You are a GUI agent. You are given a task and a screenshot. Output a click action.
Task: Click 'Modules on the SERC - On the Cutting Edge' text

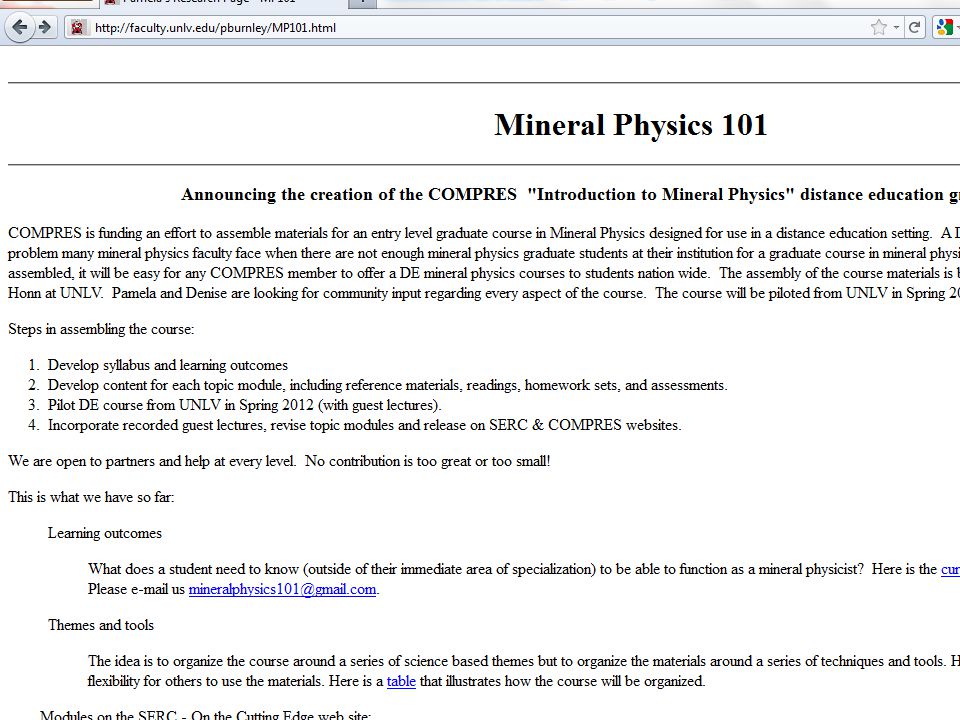click(205, 714)
